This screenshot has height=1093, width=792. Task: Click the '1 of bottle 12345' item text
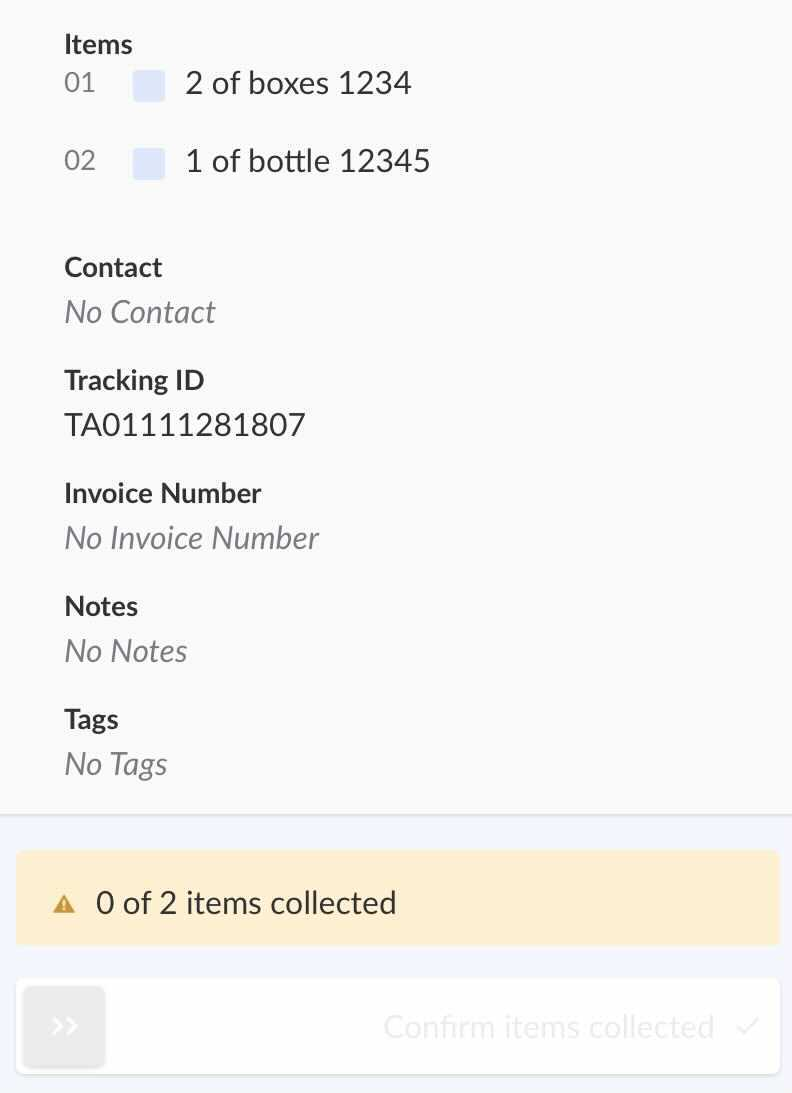[307, 161]
